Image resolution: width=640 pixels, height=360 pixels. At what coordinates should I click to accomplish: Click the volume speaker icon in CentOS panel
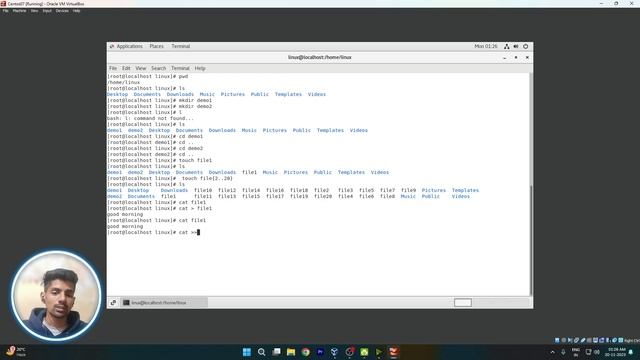pos(516,47)
